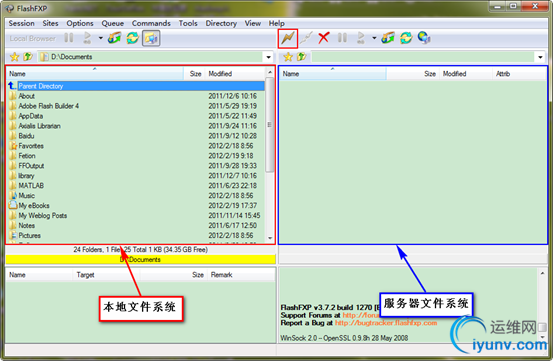Sort remote list by Name column
This screenshot has height=361, width=553.
point(333,74)
